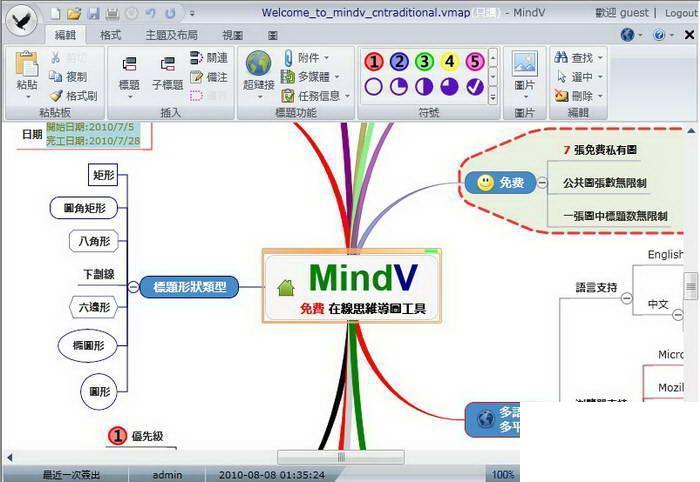Click the vertical scrollbar thumb
This screenshot has width=700, height=482.
coord(691,287)
